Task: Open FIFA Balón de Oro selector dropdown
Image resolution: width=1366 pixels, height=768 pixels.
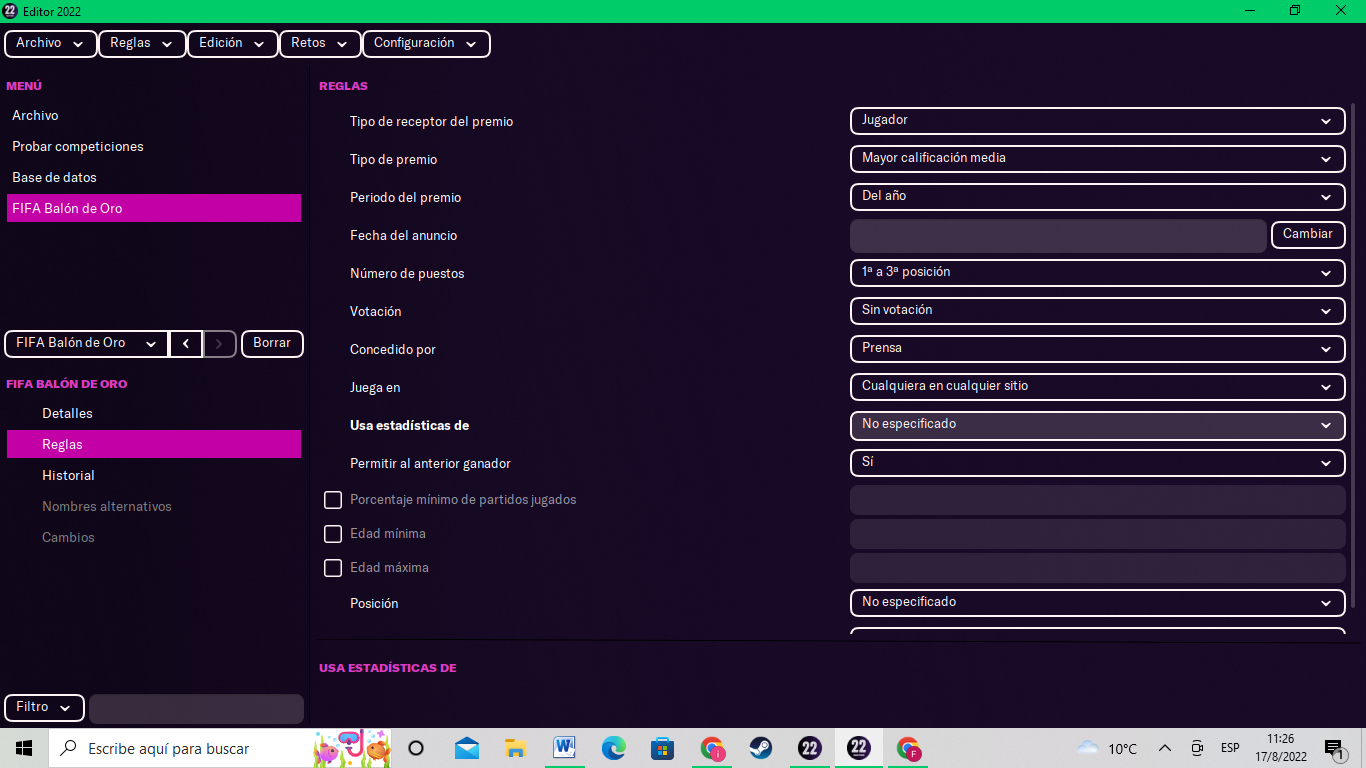Action: coord(86,344)
